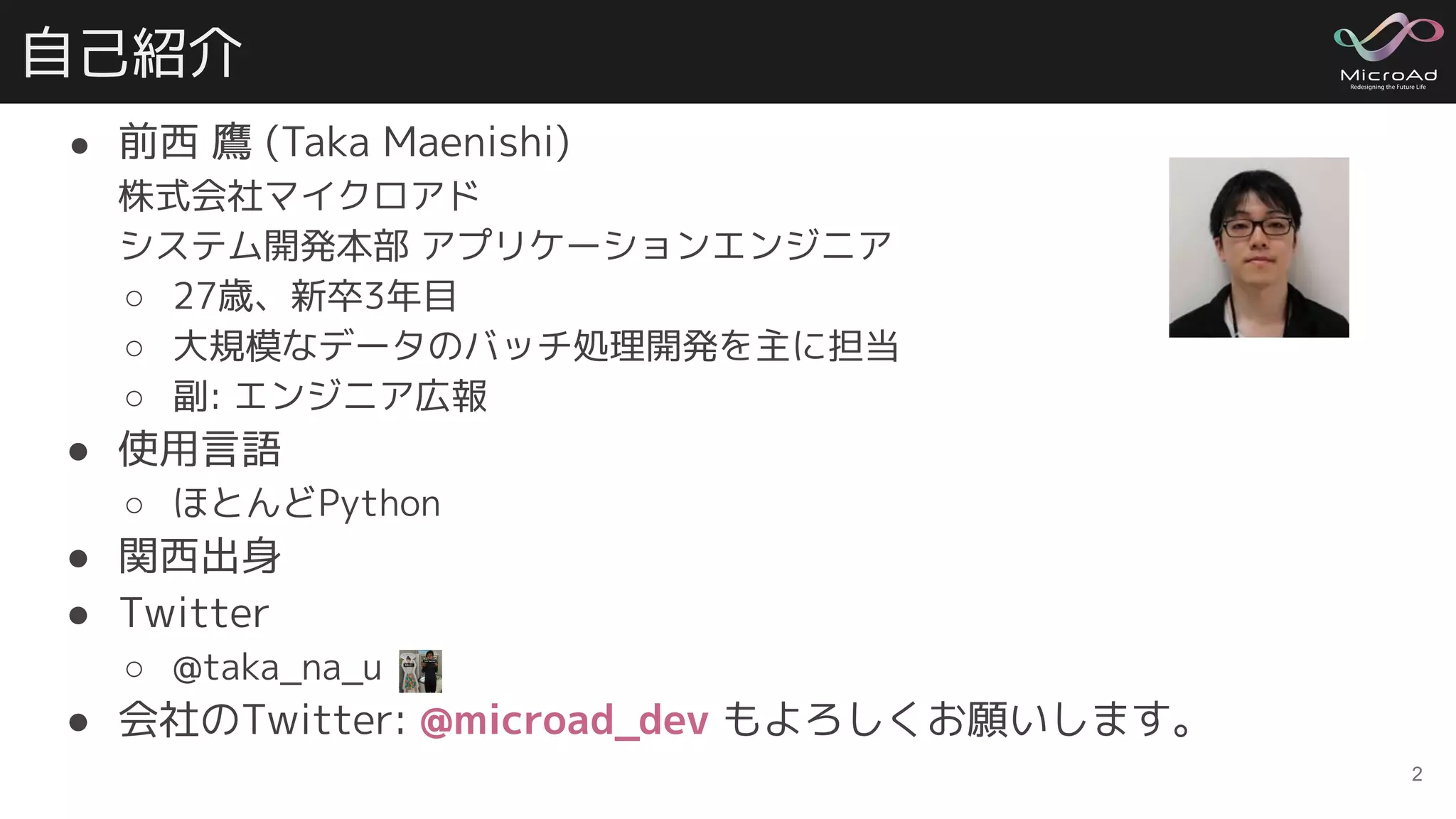Screen dimensions: 1456x819
Task: Click the company name 株式会社マイクロアド
Action: (x=299, y=196)
